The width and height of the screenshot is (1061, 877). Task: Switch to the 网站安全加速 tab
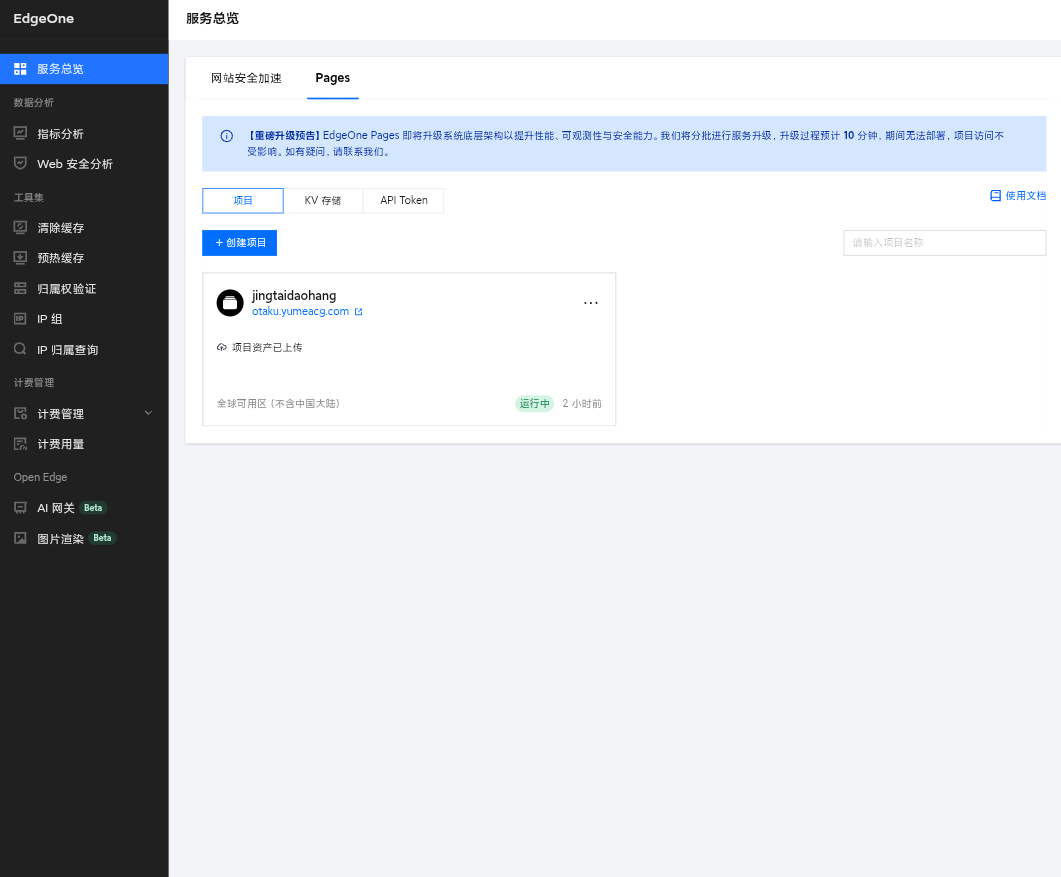(246, 78)
